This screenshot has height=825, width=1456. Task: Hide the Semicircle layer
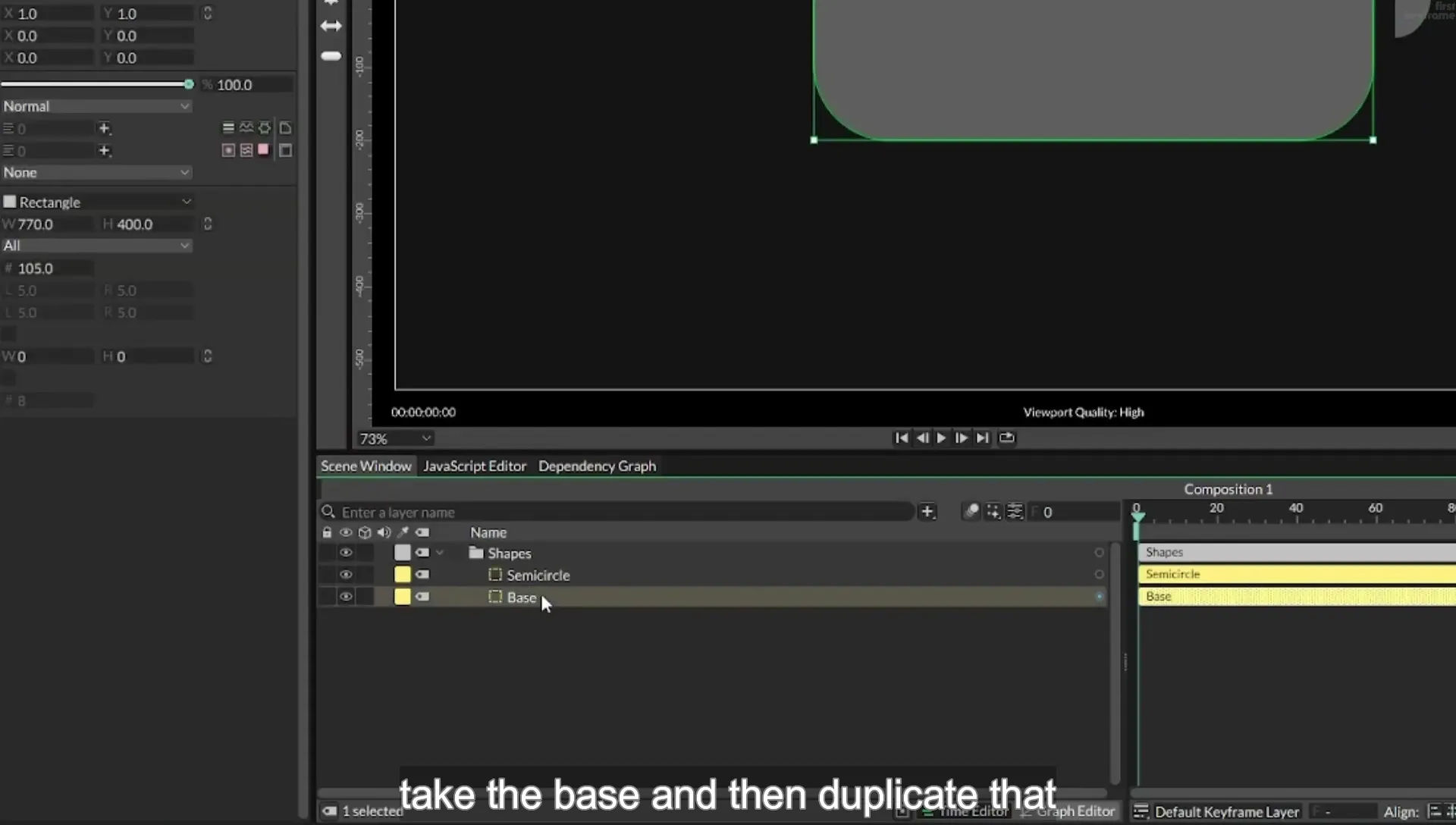pos(346,575)
